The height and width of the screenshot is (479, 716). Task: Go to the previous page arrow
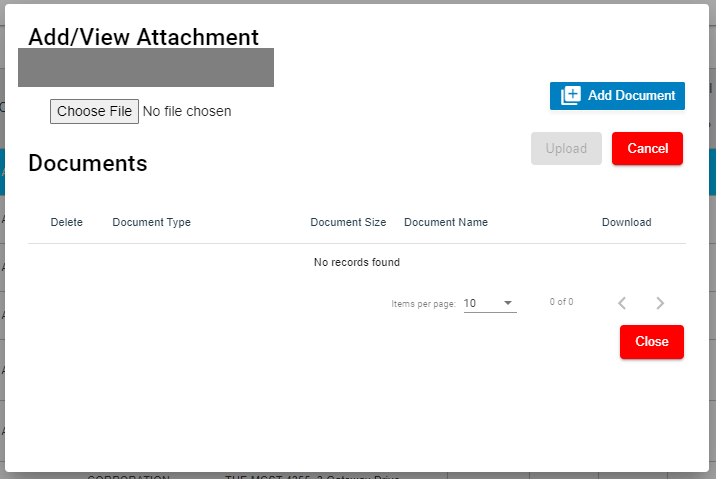(x=622, y=303)
